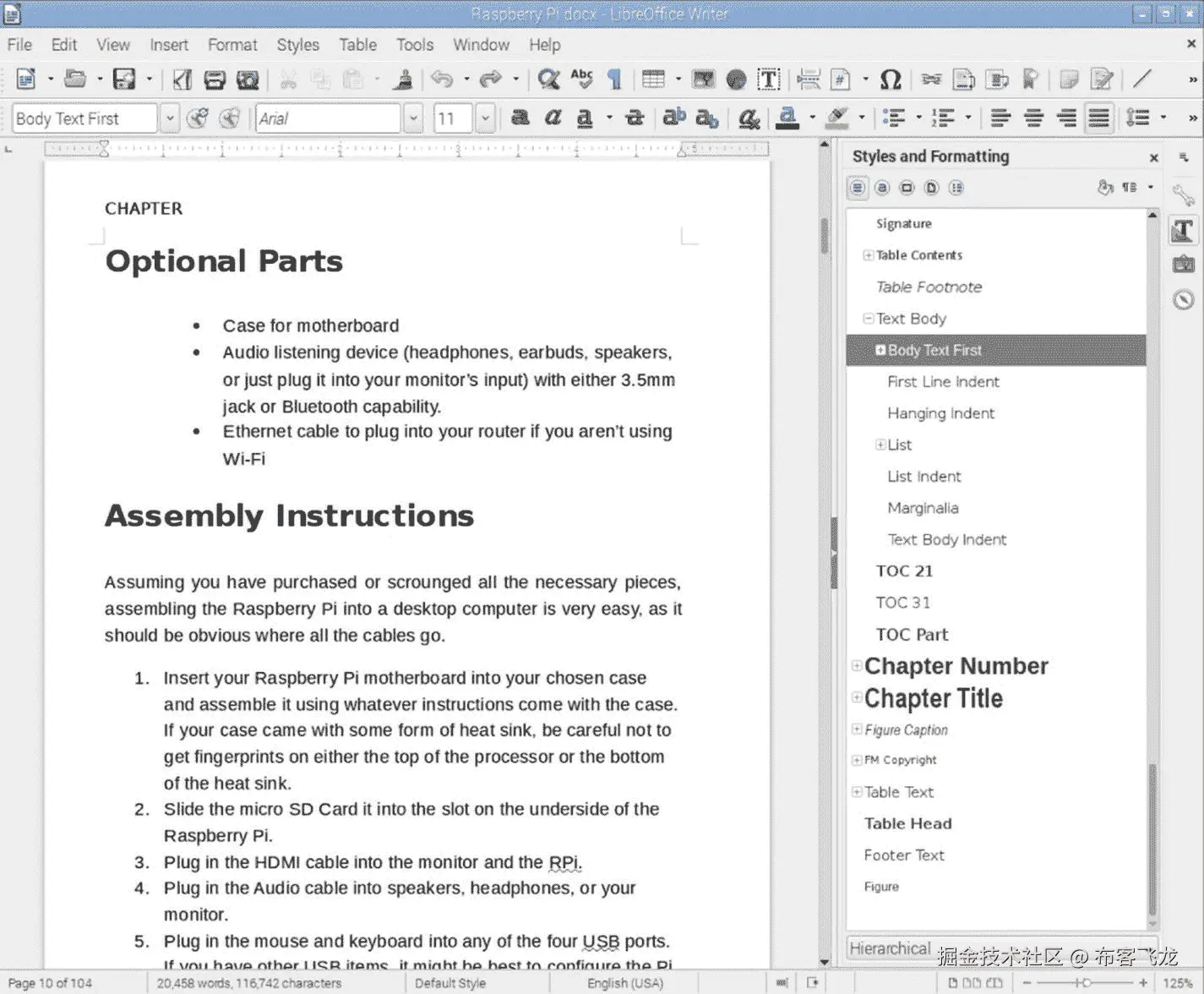Screen dimensions: 1204x994
Task: Print the document with the printer icon
Action: (x=215, y=79)
